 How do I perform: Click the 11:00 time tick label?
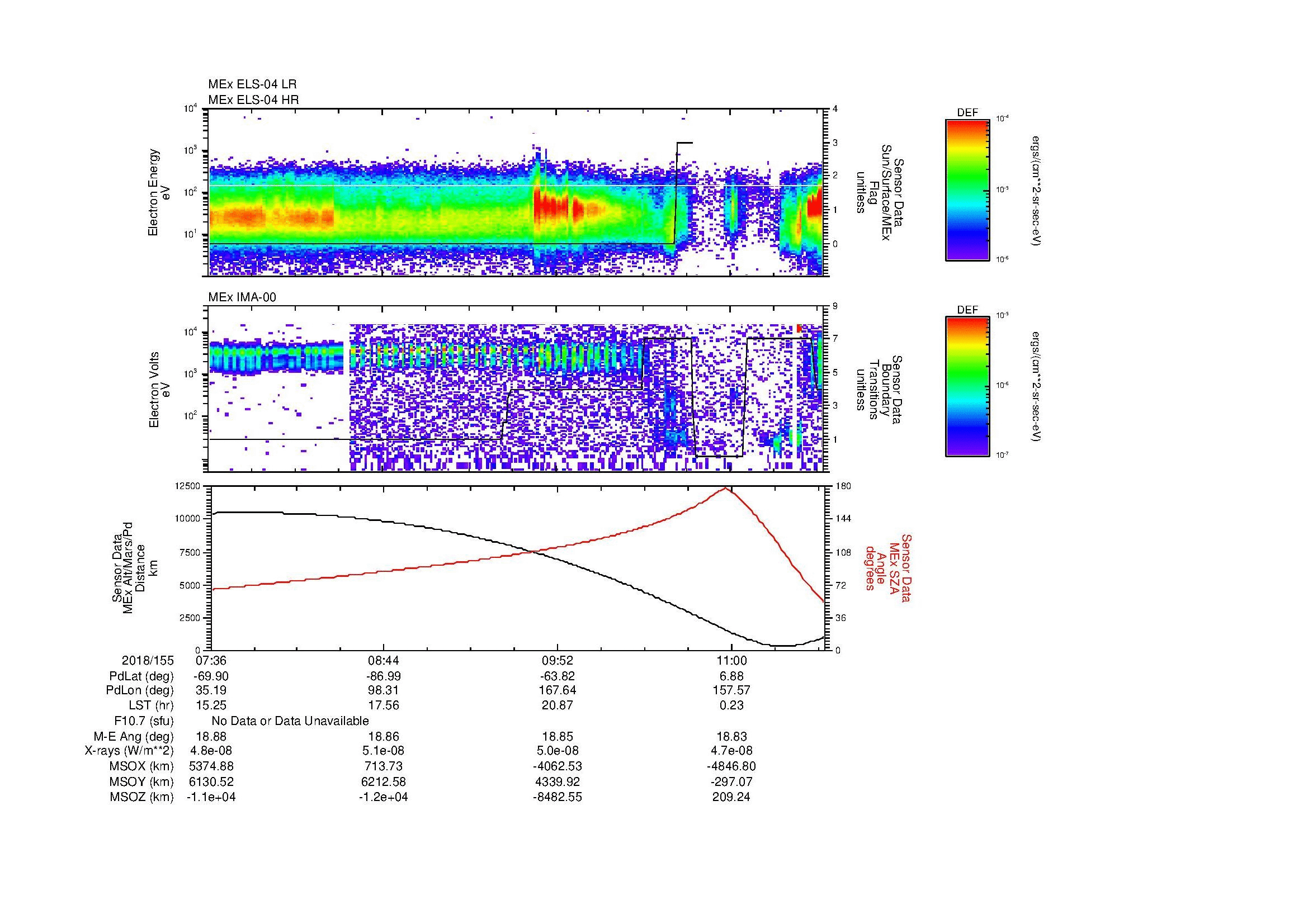731,660
